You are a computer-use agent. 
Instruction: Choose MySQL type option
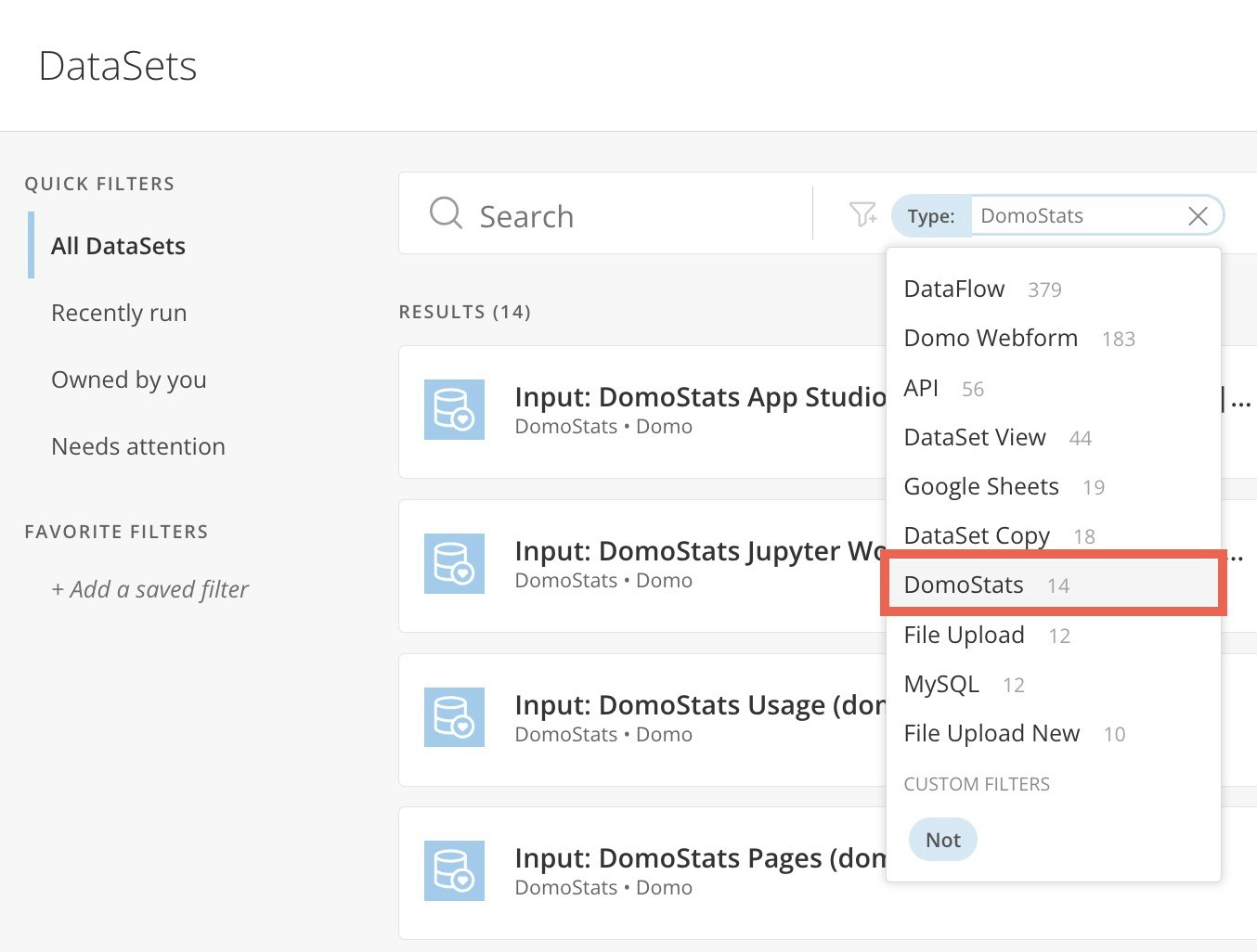tap(1053, 684)
